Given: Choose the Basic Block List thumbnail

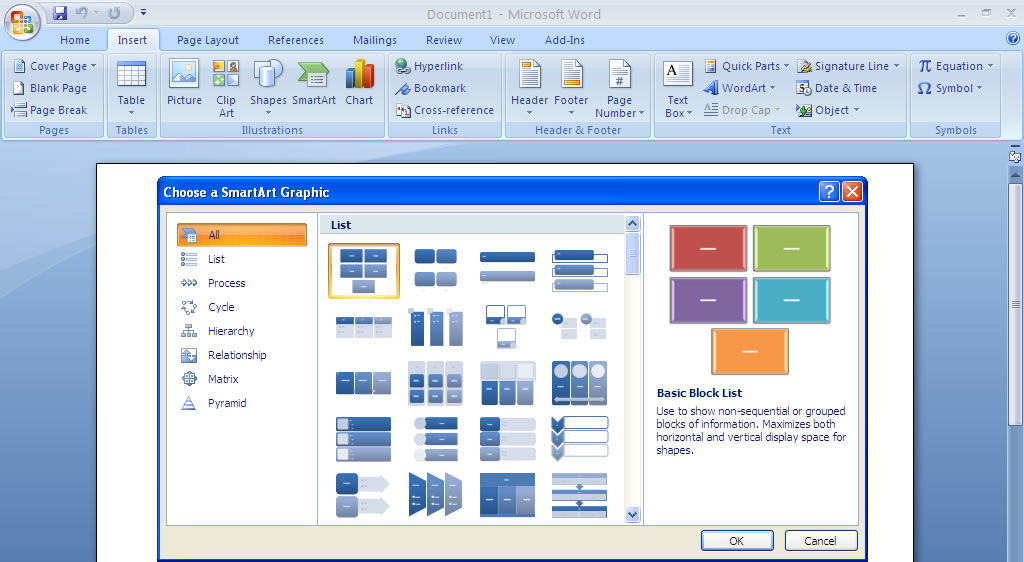Looking at the screenshot, I should tap(363, 271).
